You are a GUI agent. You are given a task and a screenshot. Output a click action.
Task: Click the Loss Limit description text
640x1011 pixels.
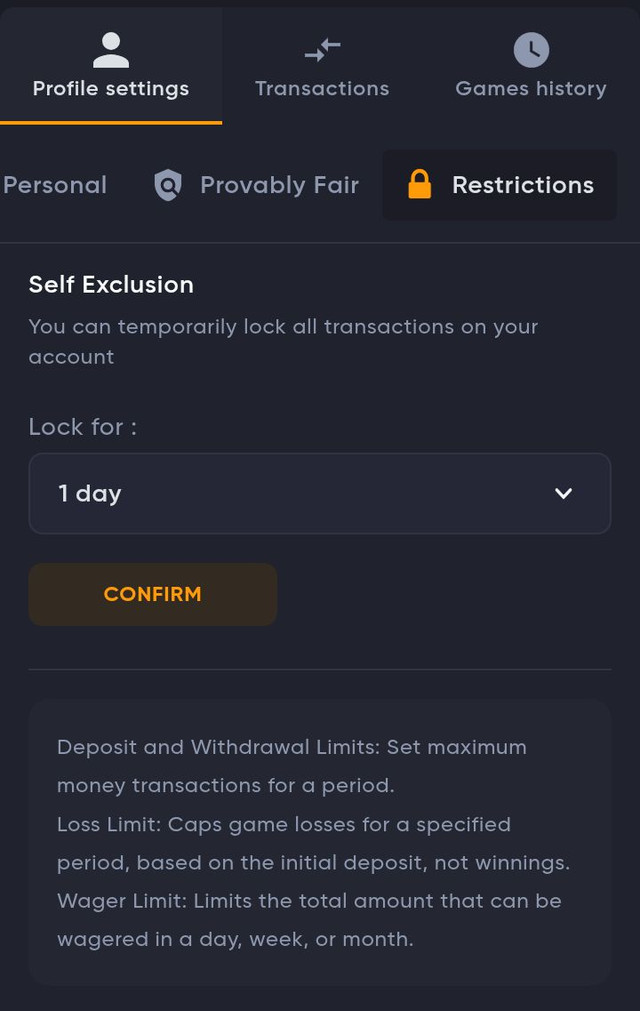coord(314,843)
